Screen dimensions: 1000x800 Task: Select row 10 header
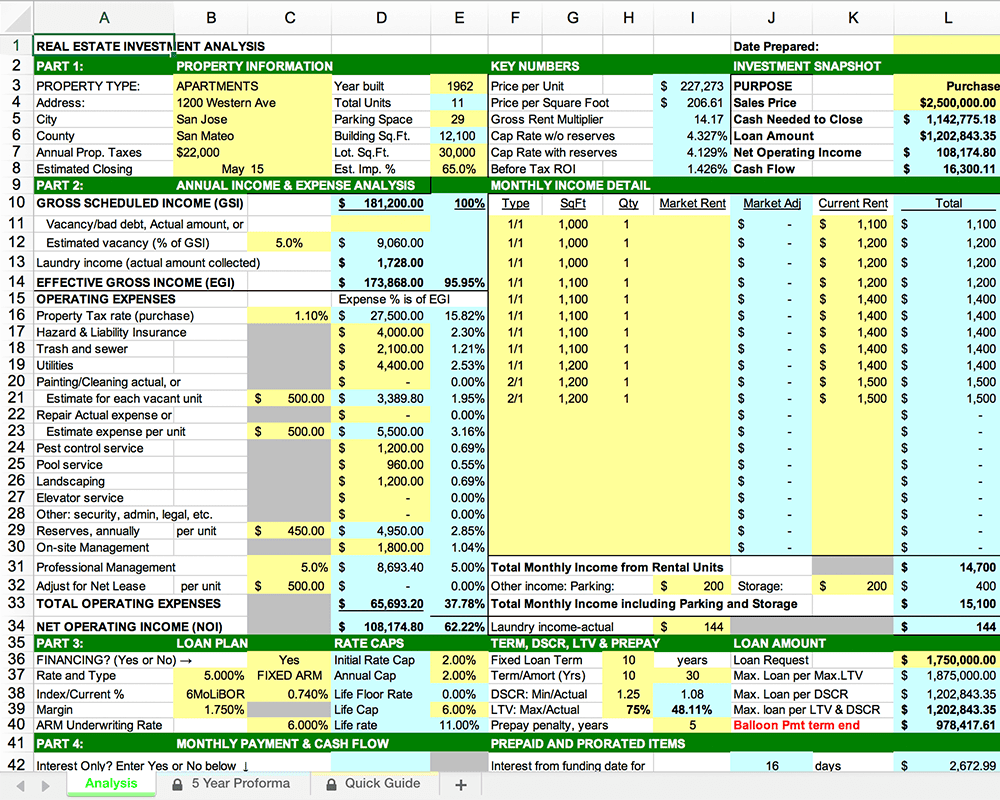[17, 203]
